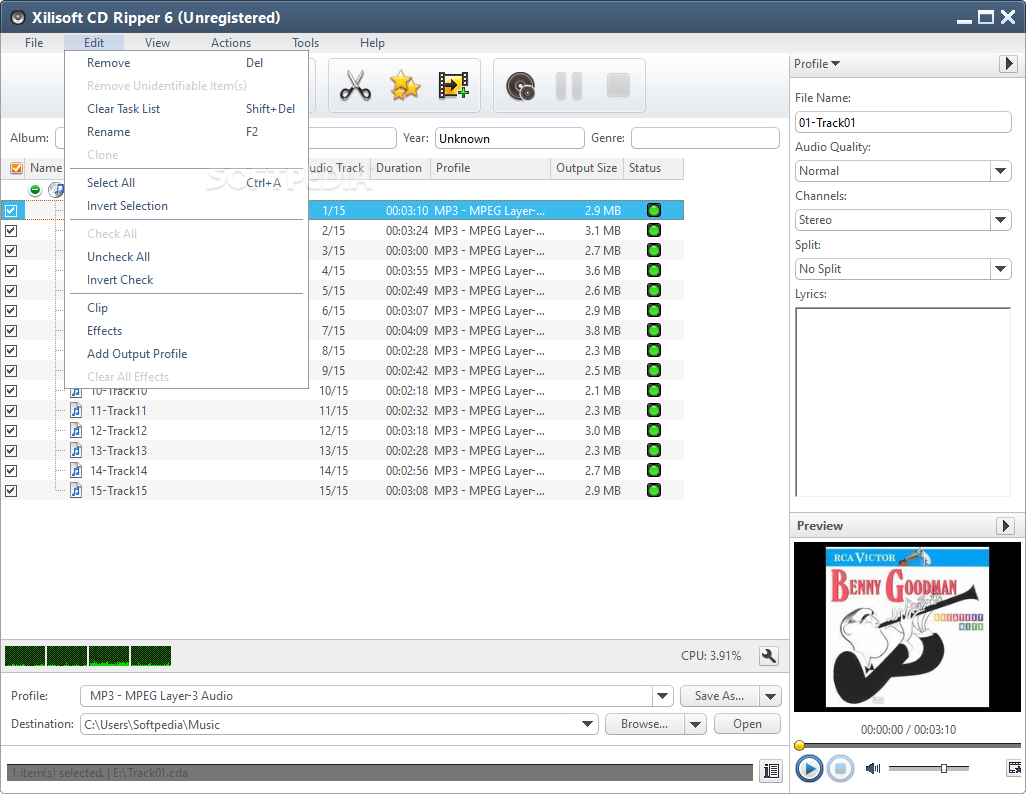Uncheck the checkbox for track 1/15

tap(11, 211)
